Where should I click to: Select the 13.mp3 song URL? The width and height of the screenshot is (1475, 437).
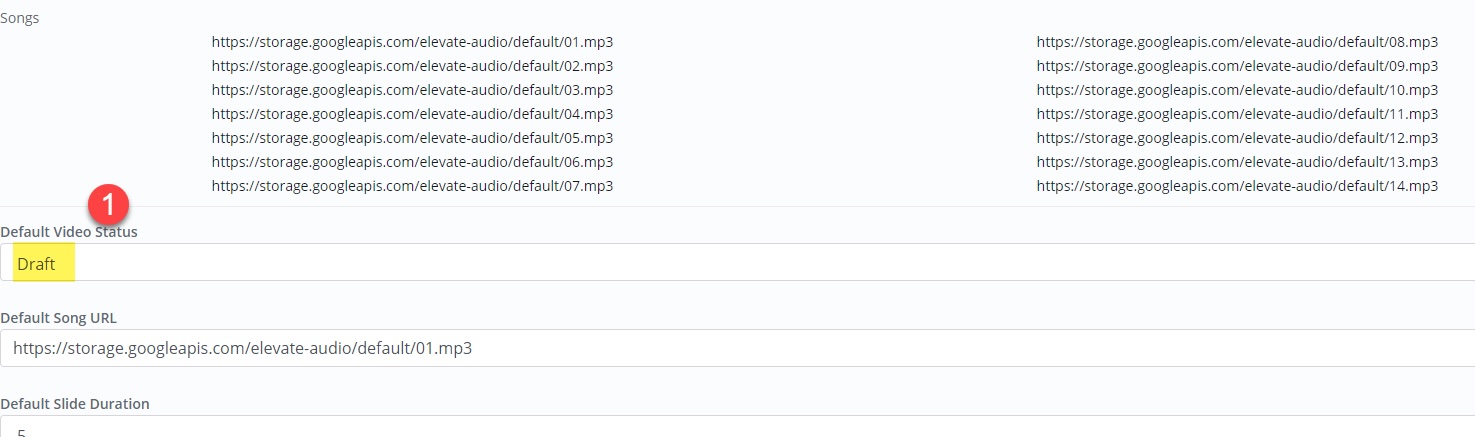pyautogui.click(x=1237, y=162)
